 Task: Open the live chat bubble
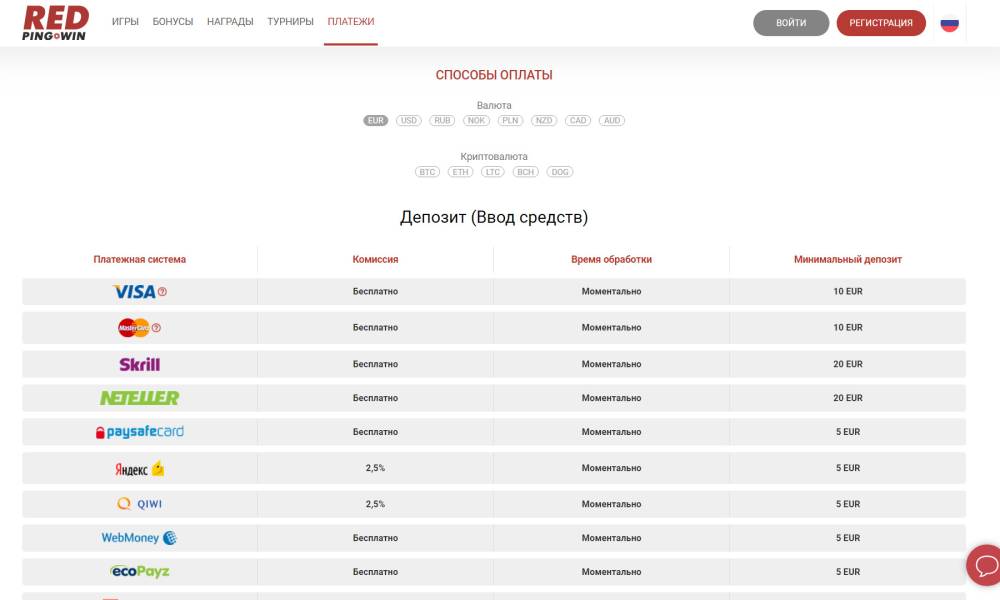pyautogui.click(x=985, y=565)
